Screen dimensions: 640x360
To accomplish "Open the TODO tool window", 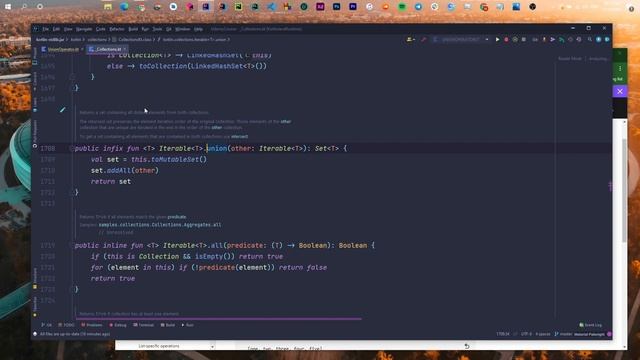I will (67, 325).
